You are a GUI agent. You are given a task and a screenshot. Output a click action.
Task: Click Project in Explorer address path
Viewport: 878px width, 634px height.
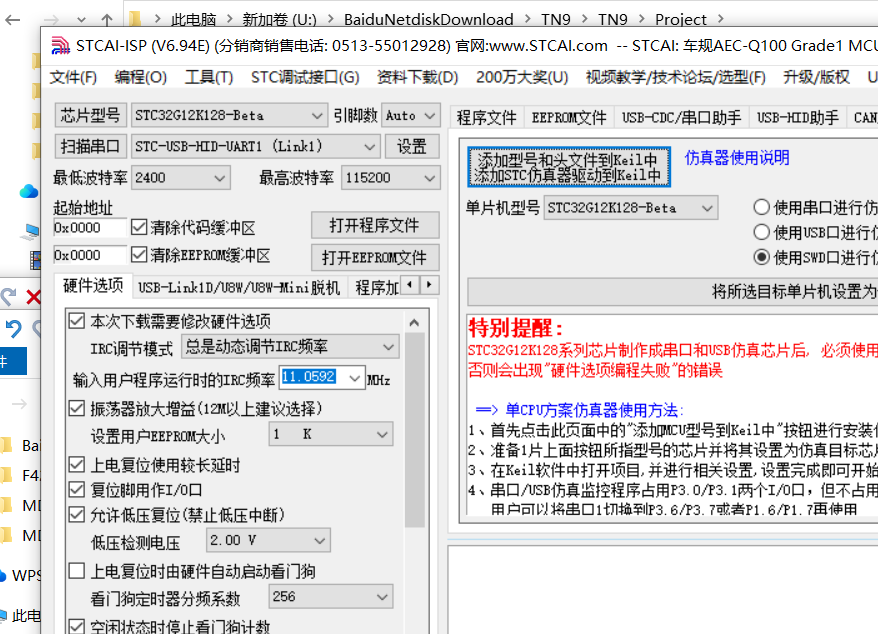[680, 20]
